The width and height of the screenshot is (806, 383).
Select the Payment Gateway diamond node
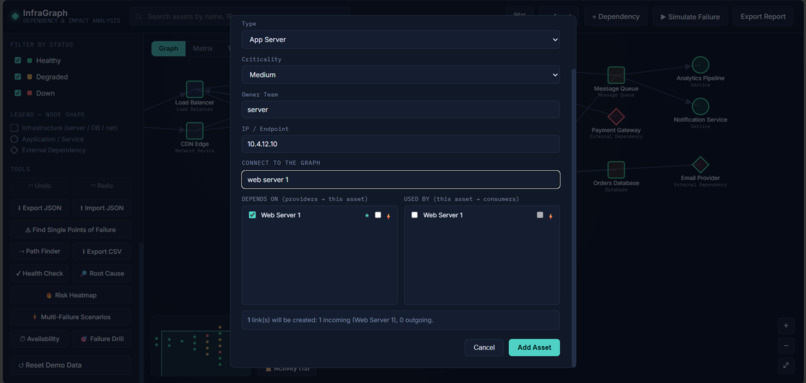tap(616, 117)
